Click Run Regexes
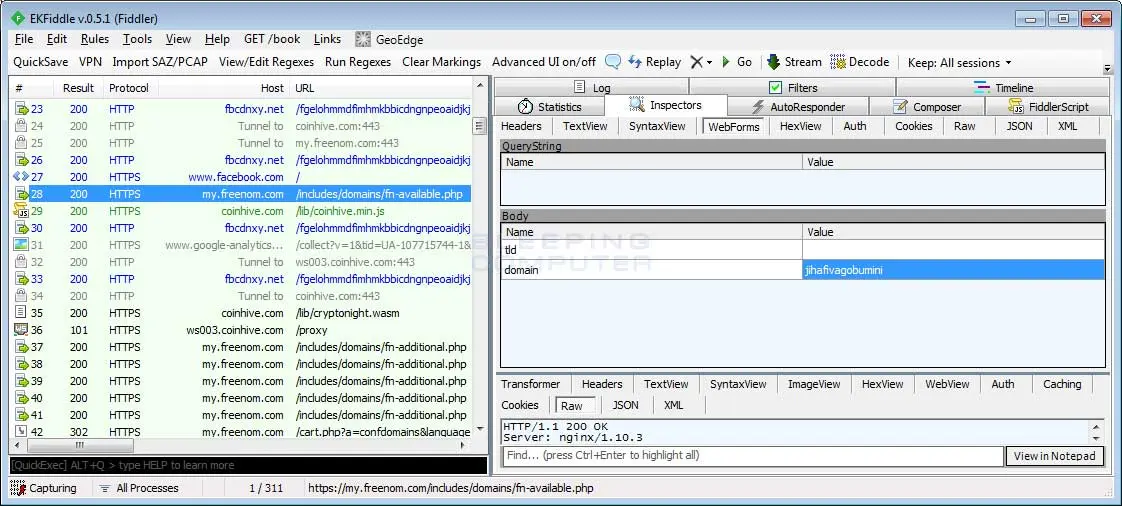 [358, 62]
